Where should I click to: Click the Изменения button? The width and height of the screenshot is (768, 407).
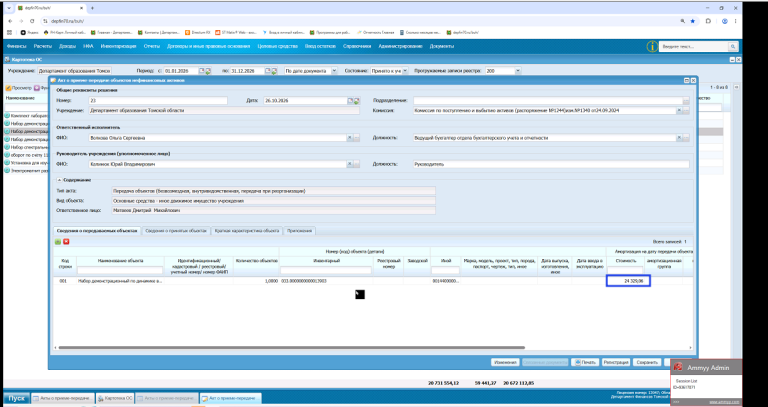tap(505, 362)
